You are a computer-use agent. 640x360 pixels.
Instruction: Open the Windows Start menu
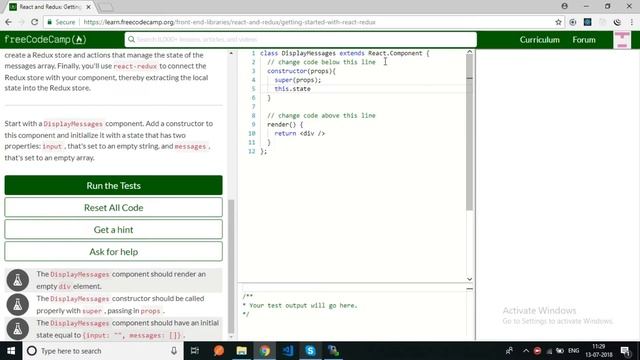[x=11, y=351]
